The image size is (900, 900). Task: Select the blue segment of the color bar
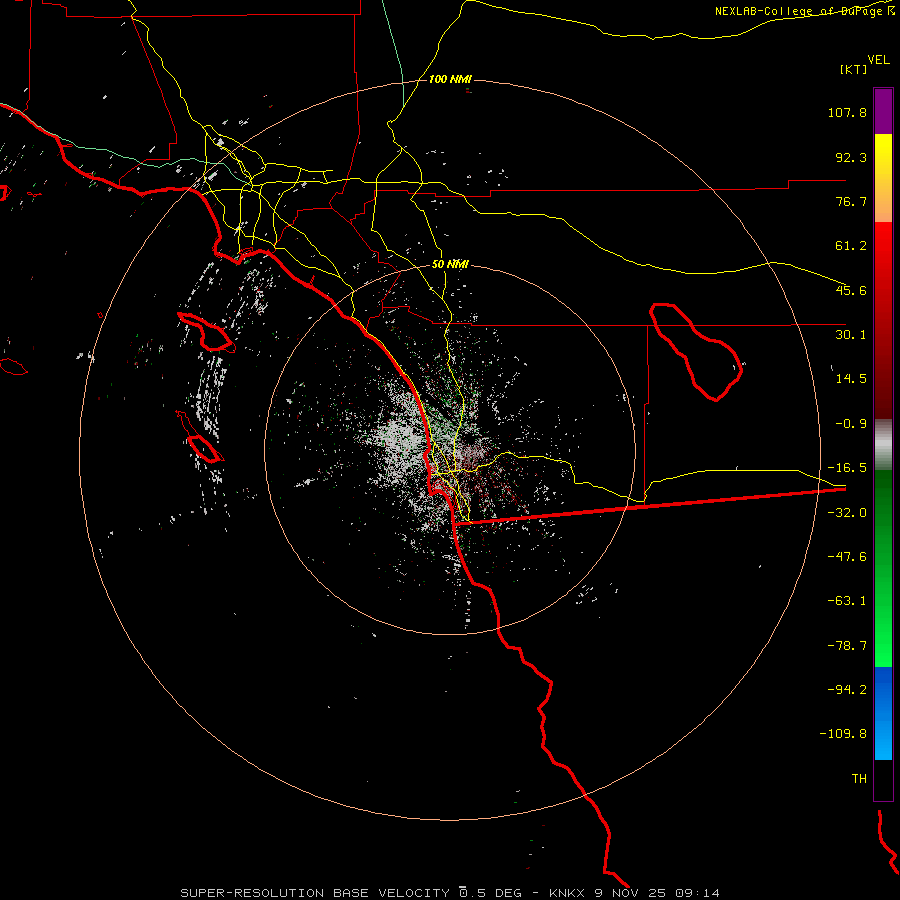click(883, 713)
